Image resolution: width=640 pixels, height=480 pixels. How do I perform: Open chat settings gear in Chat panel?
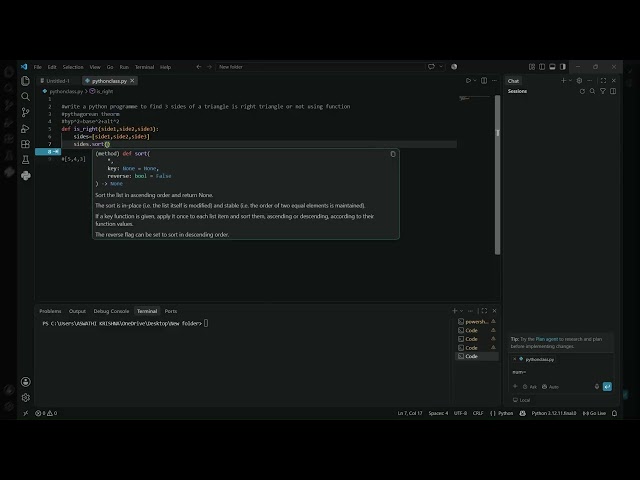click(579, 81)
